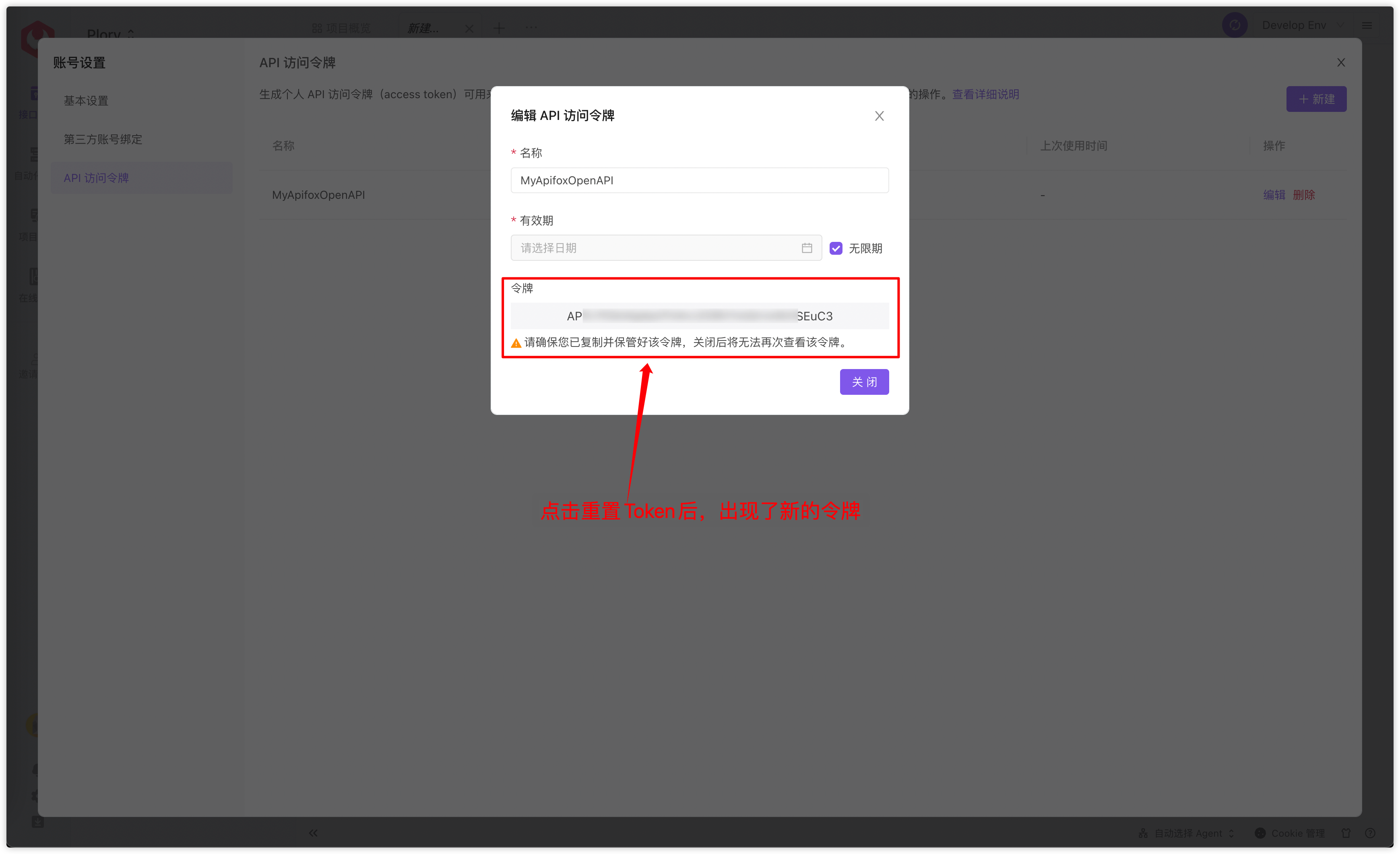This screenshot has height=854, width=1400.
Task: Click the 上次使用时间 column header
Action: 1073,146
